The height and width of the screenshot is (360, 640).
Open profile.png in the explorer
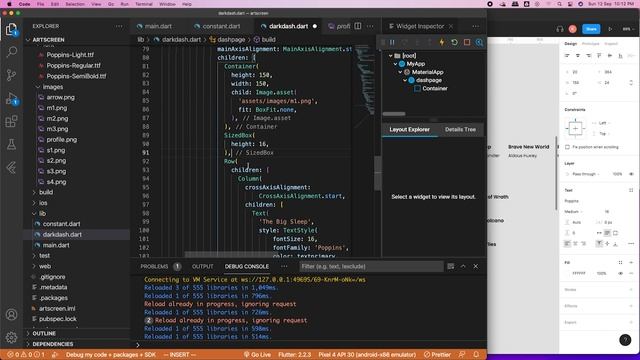(61, 140)
